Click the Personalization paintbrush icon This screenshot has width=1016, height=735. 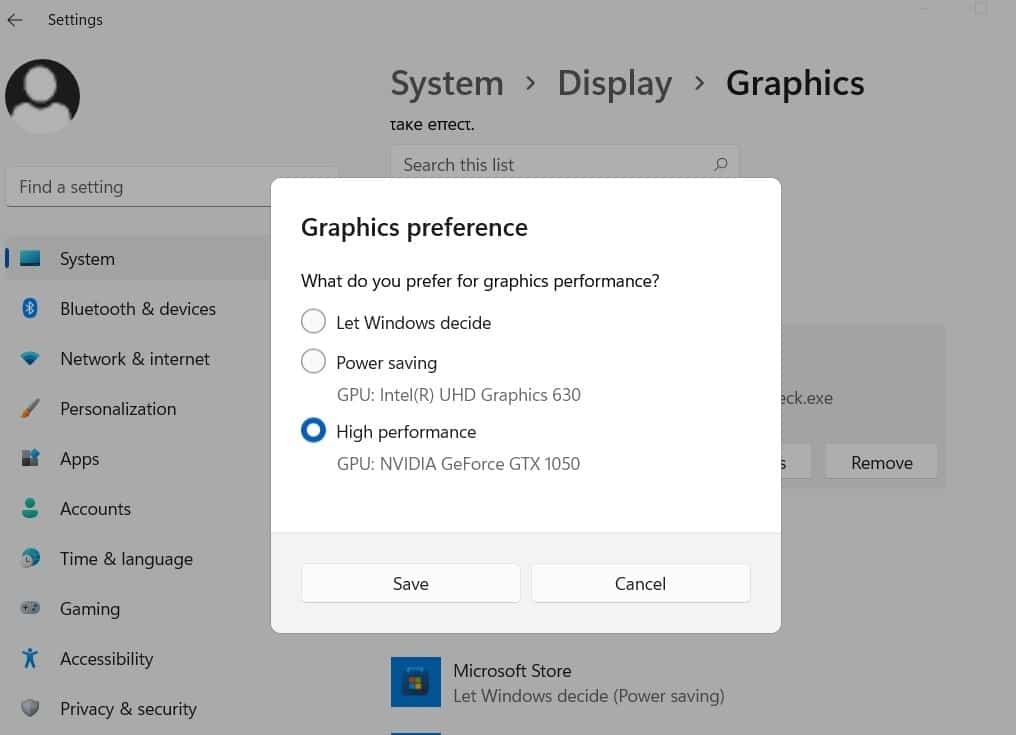point(30,408)
